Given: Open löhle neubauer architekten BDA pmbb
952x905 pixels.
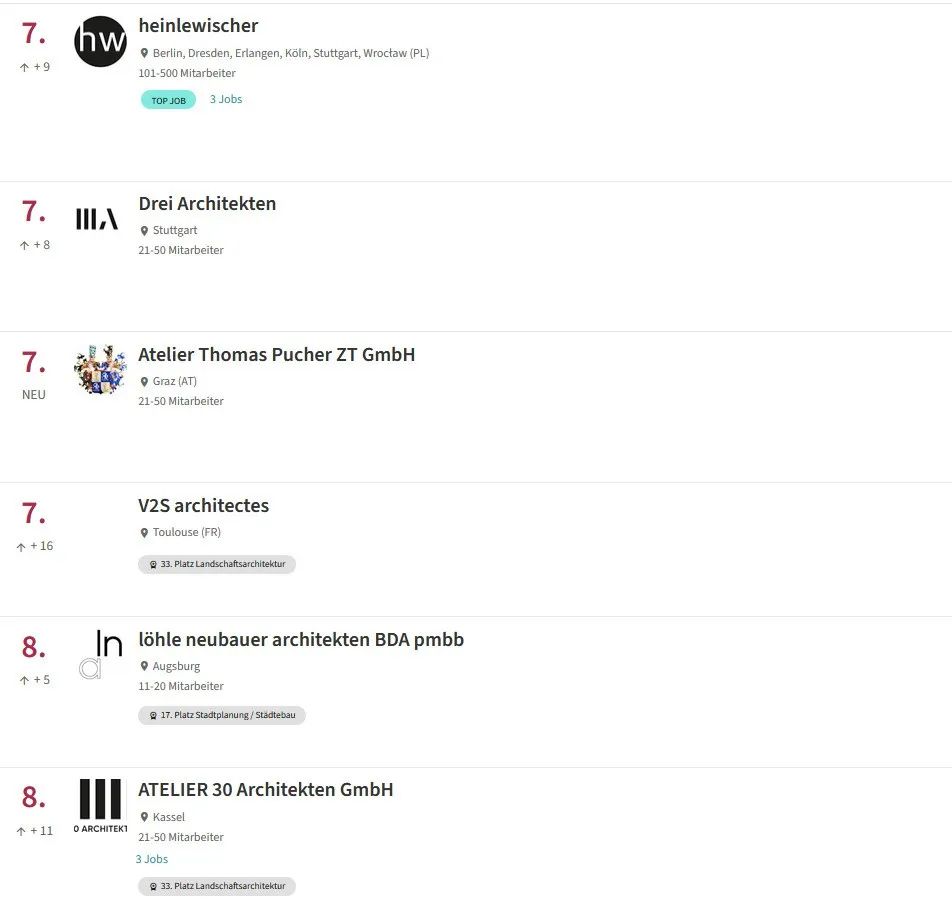Looking at the screenshot, I should point(301,640).
